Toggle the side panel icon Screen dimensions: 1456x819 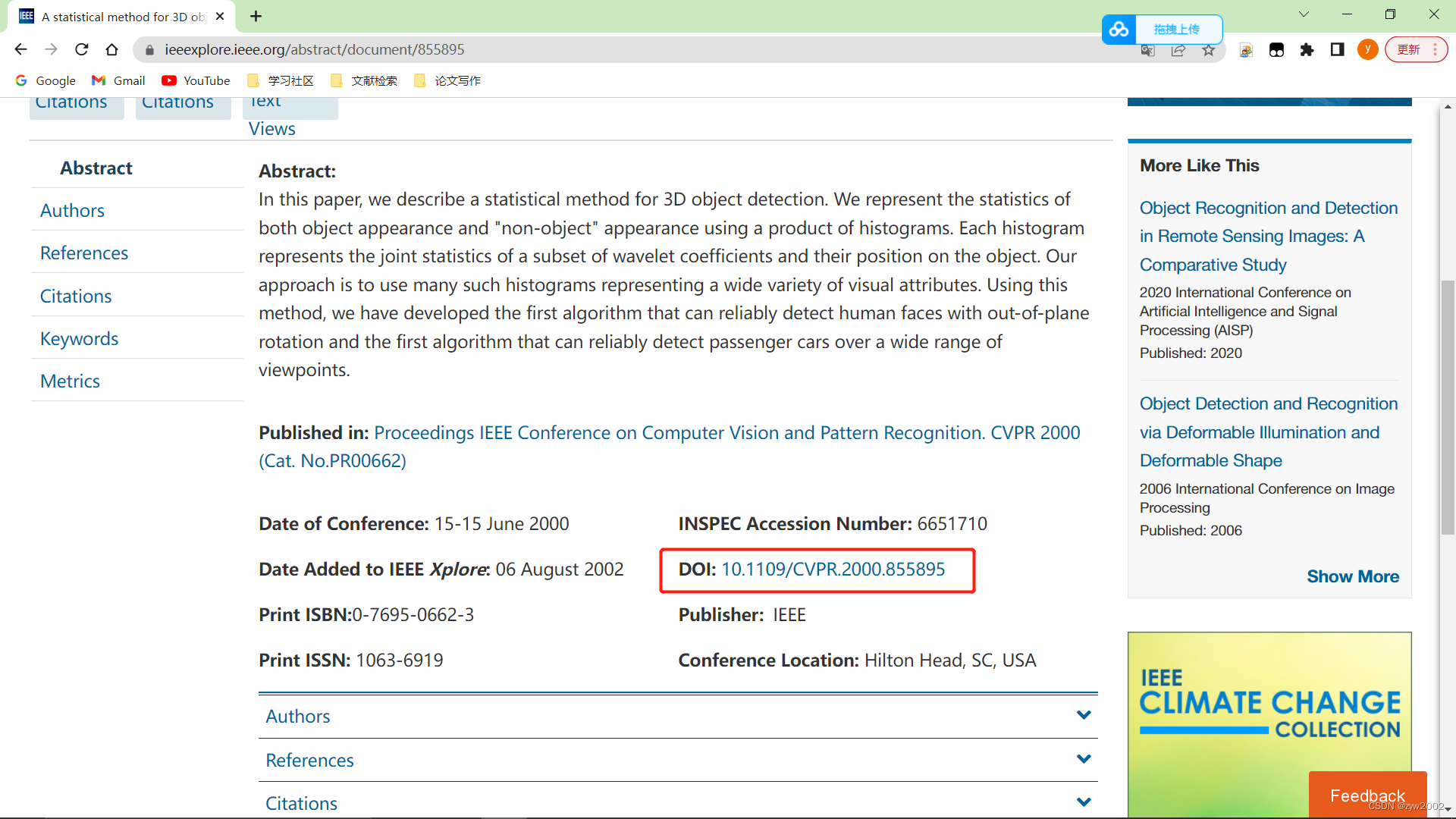[x=1337, y=50]
